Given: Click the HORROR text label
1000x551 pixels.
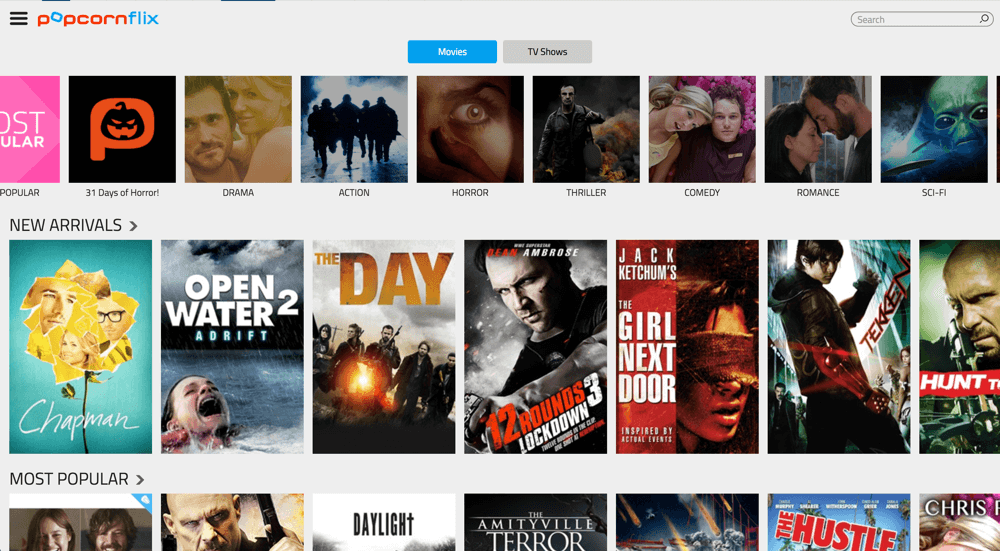Looking at the screenshot, I should [x=470, y=193].
